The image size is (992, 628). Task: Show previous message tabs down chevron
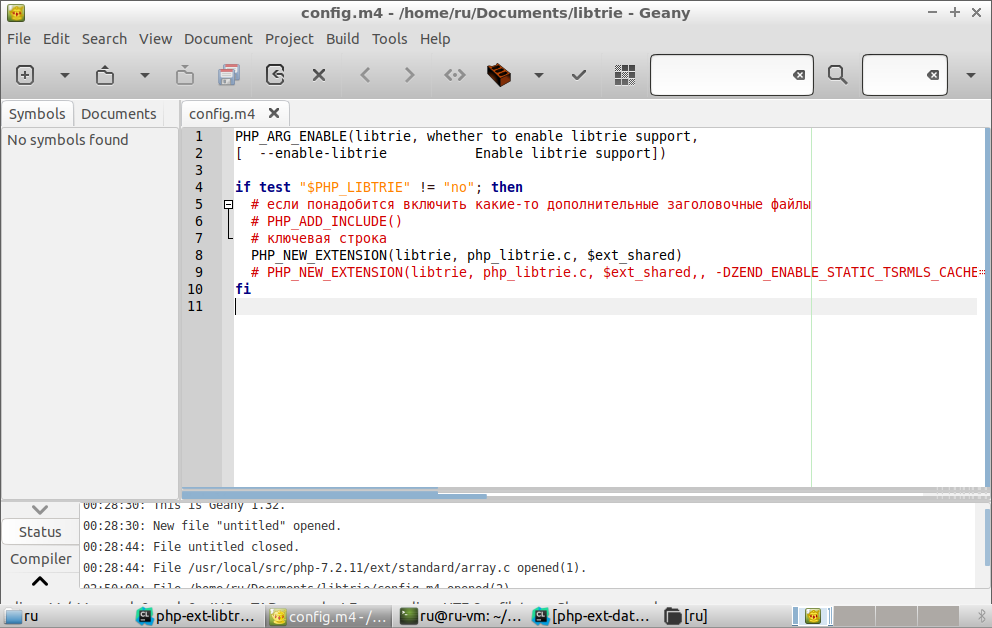[40, 510]
